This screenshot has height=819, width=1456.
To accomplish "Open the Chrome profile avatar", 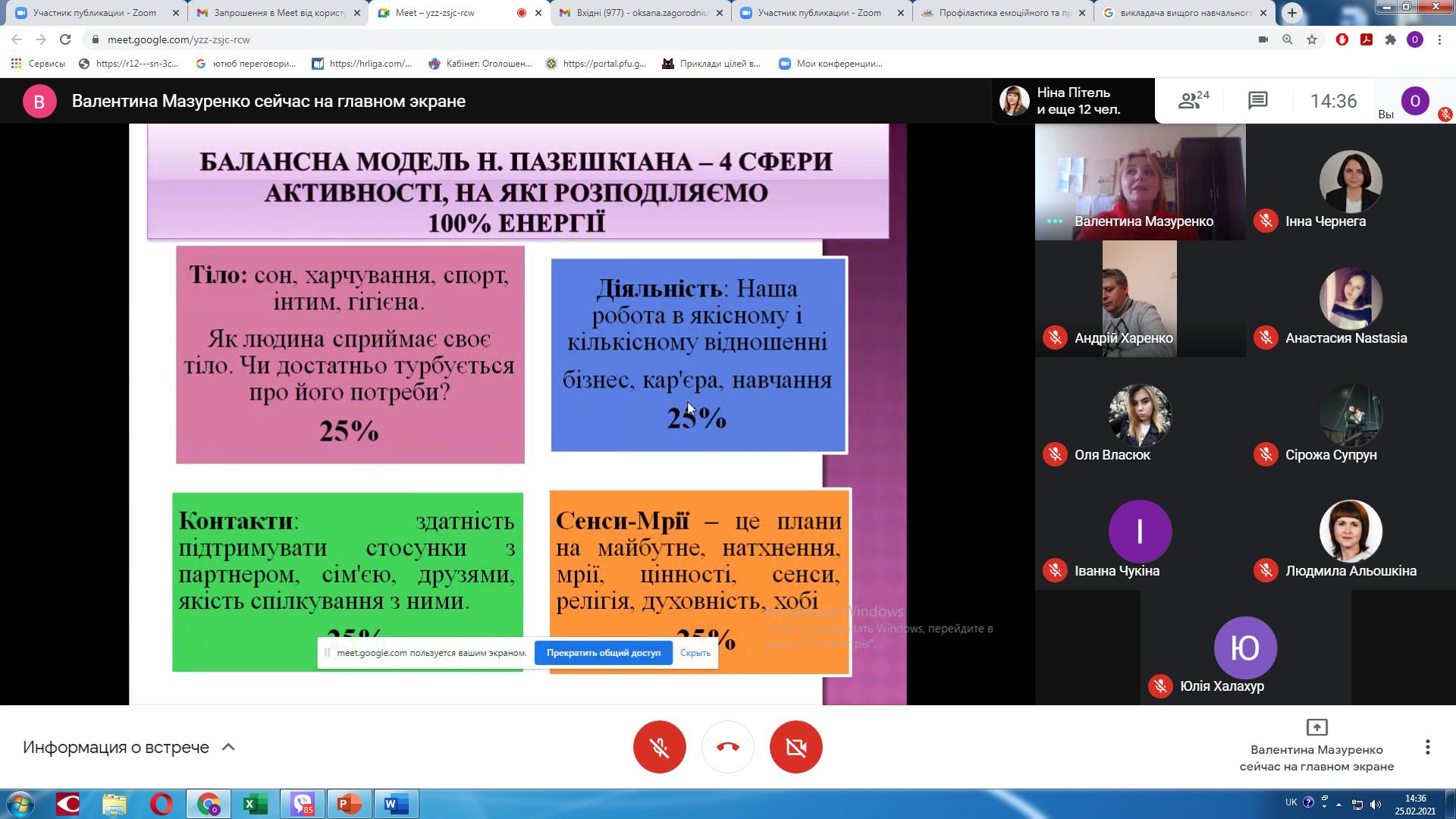I will pos(1415,39).
